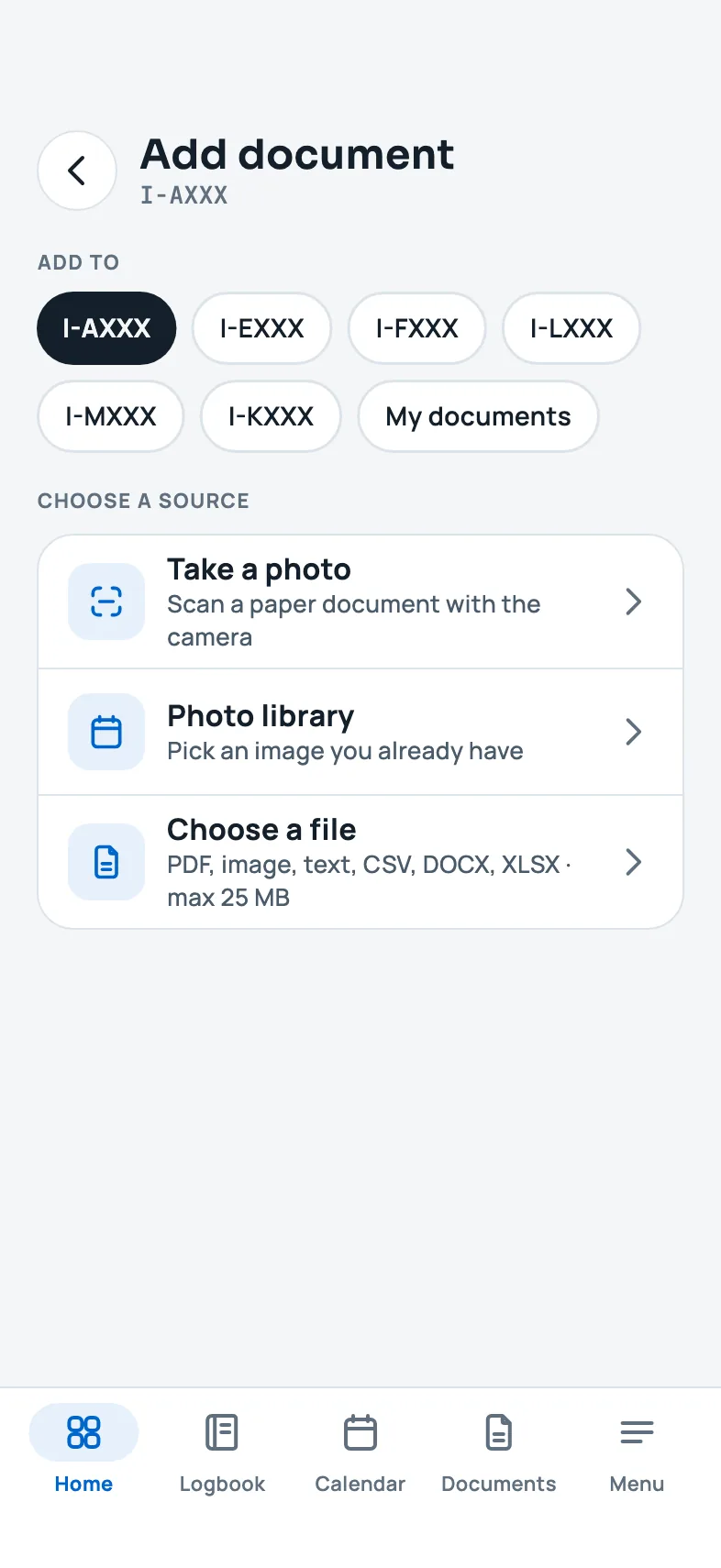Open the Take a photo chevron
This screenshot has height=1568, width=721.
point(633,602)
